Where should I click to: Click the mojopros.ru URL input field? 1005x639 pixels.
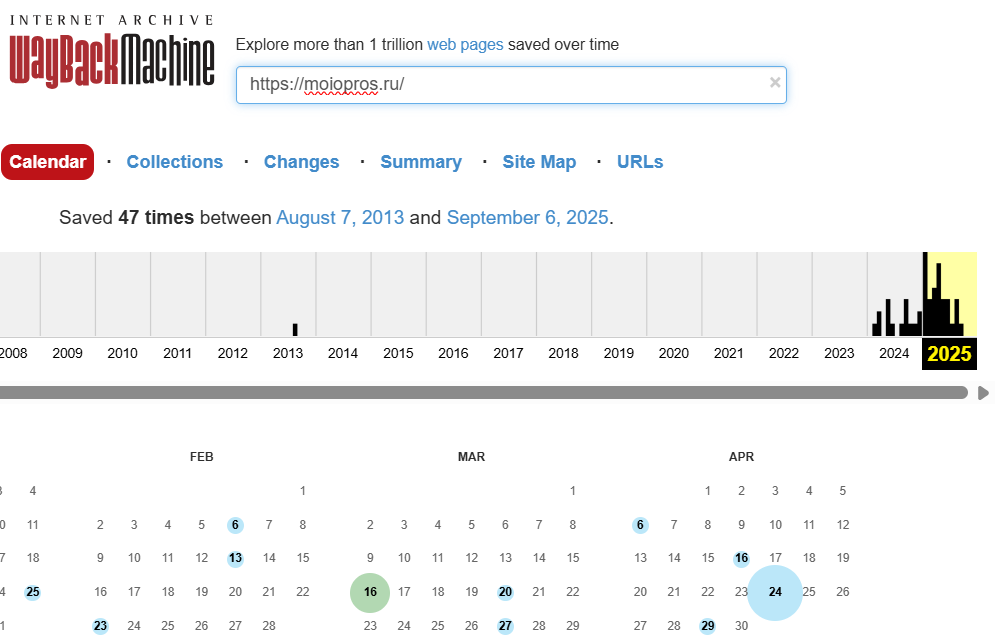[500, 85]
